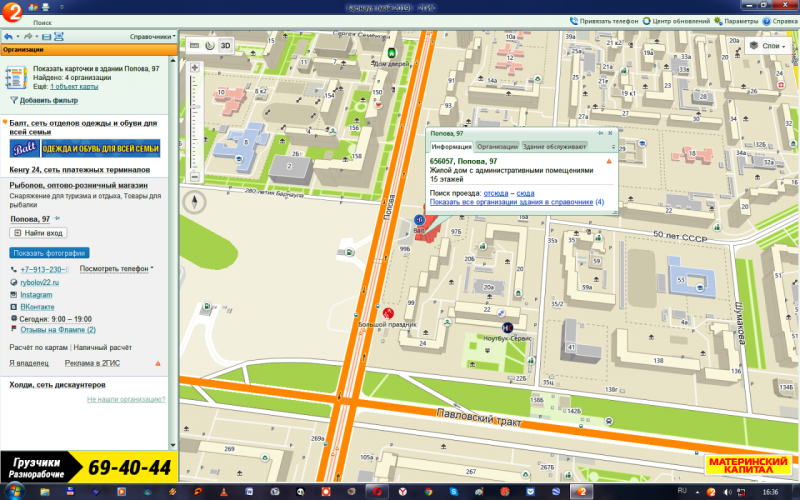Viewport: 800px width, 500px height.
Task: Click the map zoom-out minus button
Action: (194, 167)
